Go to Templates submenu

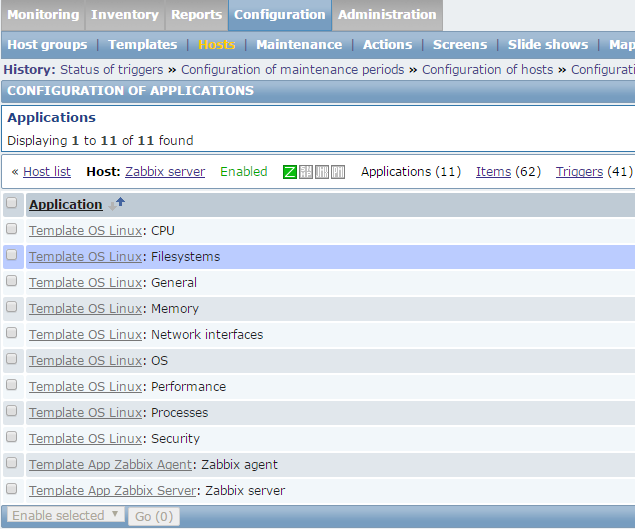[143, 45]
